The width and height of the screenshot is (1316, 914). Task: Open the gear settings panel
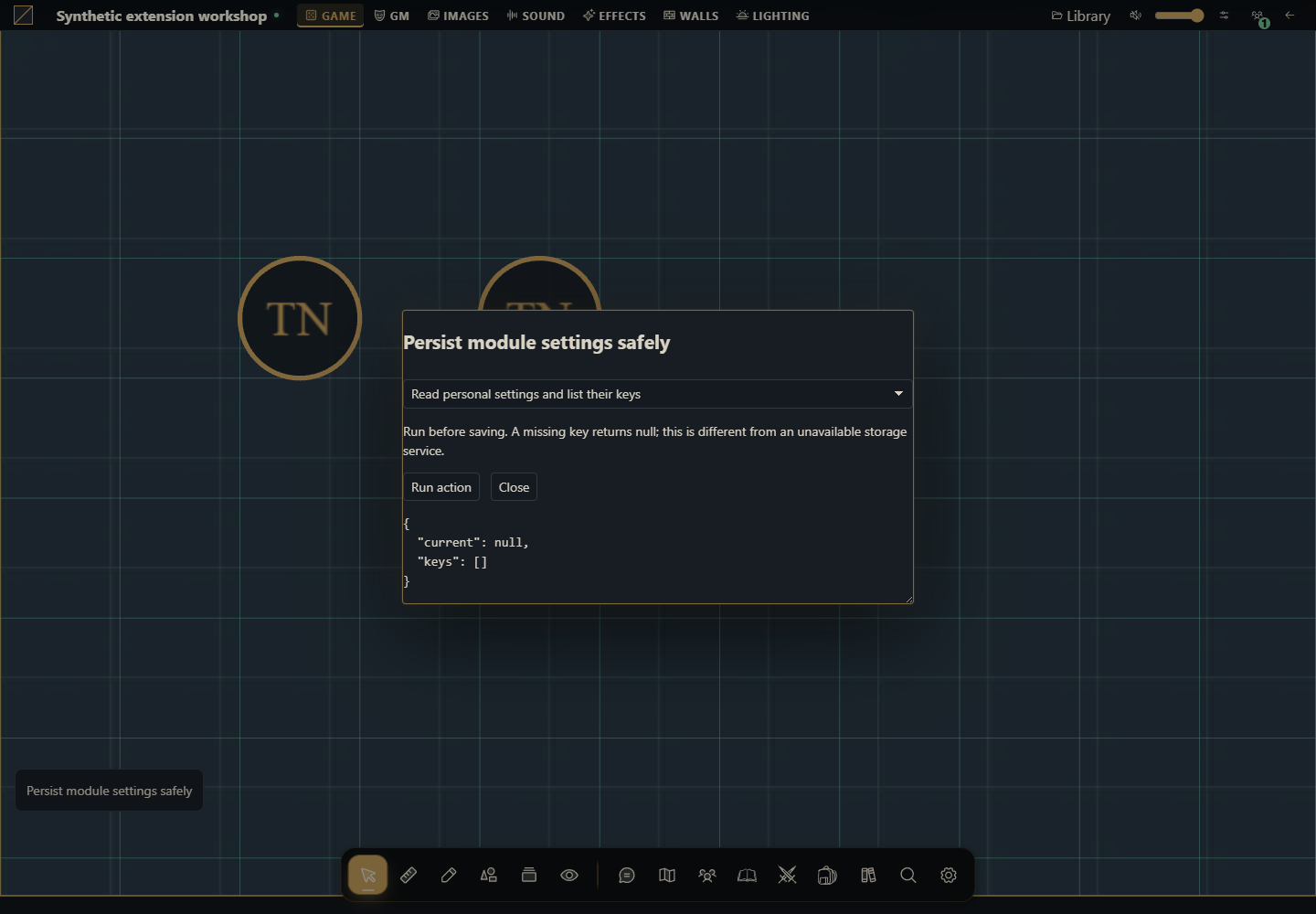point(949,875)
